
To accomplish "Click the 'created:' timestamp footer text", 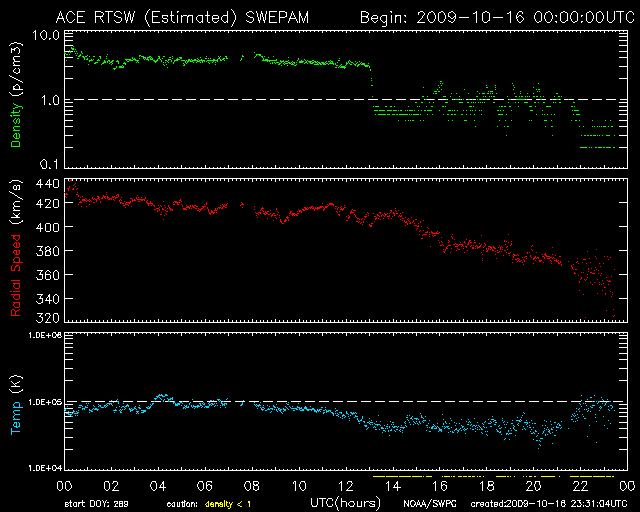I will click(x=549, y=504).
